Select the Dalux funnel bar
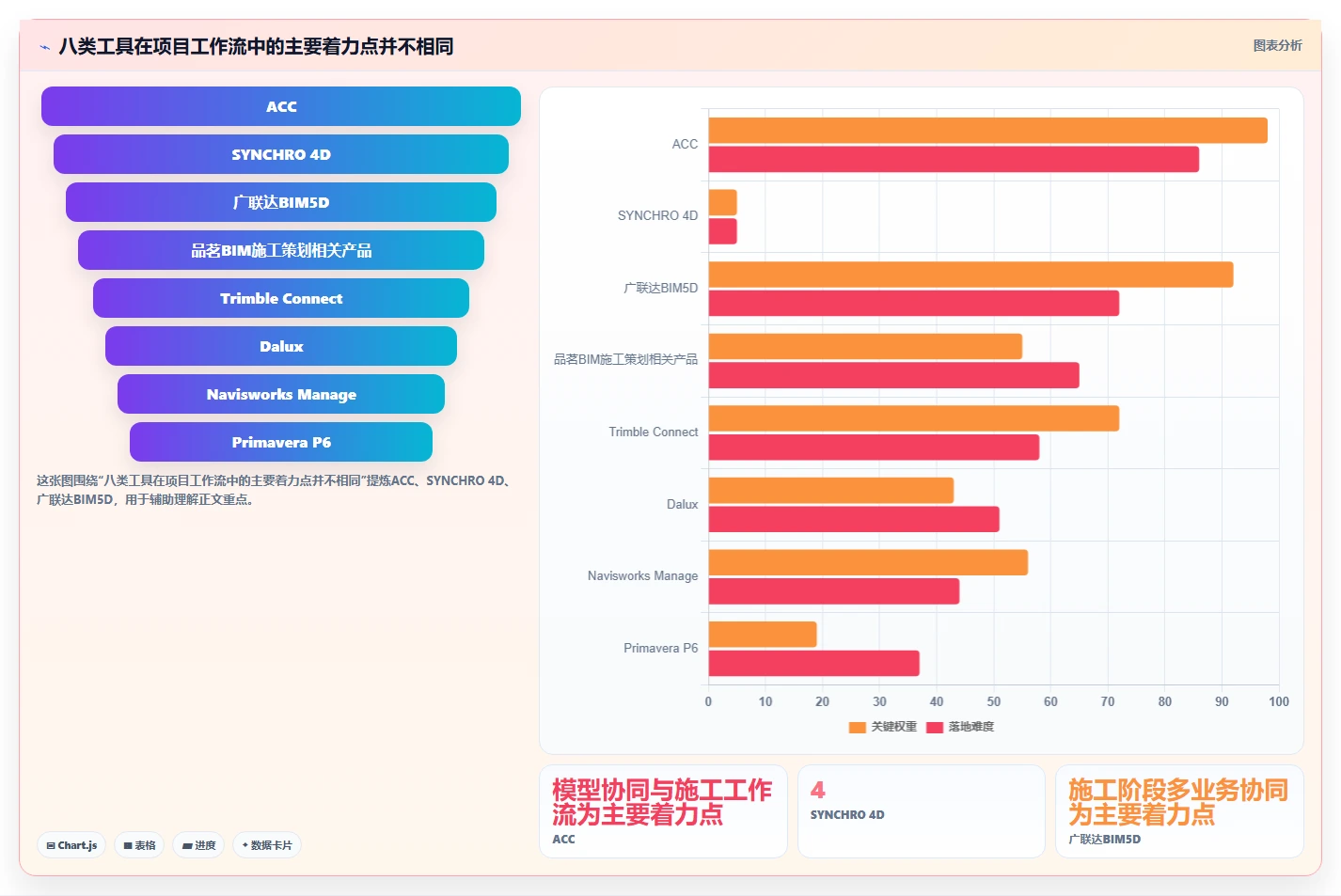Image resolution: width=1341 pixels, height=896 pixels. tap(281, 346)
